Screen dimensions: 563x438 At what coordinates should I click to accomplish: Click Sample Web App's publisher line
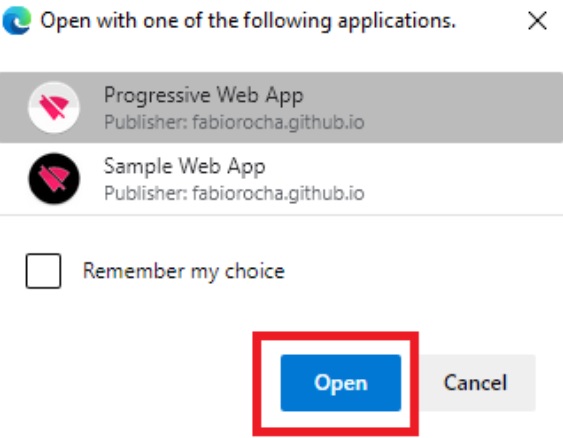click(234, 193)
